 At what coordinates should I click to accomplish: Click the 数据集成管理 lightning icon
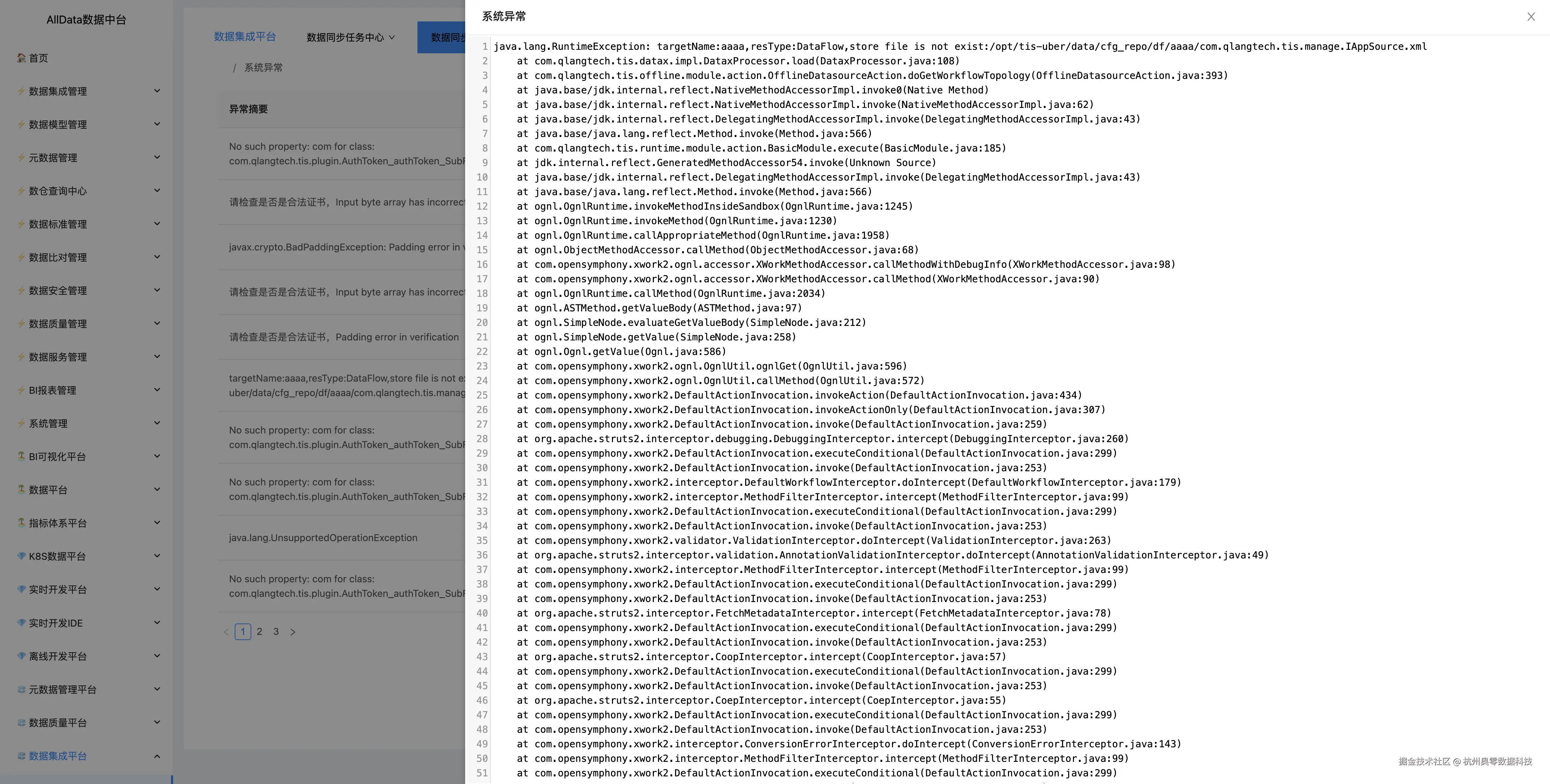(x=22, y=91)
